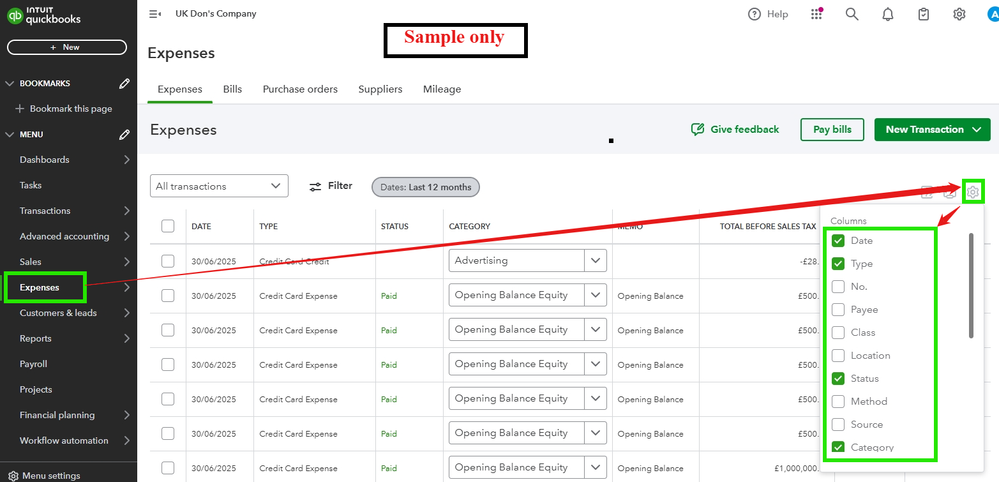The image size is (999, 482).
Task: Enable the Source column checkbox
Action: (x=838, y=424)
